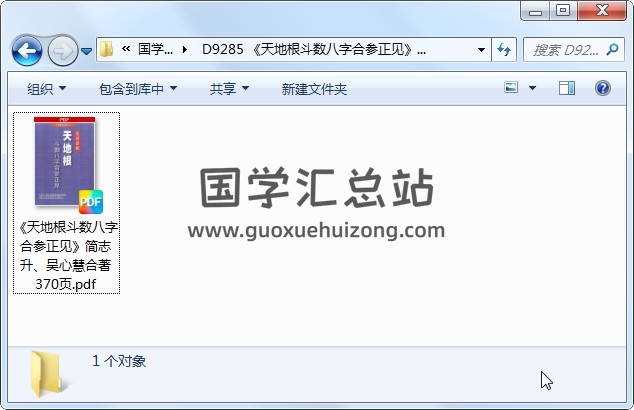Click the refresh address bar button
The height and width of the screenshot is (410, 634).
point(504,50)
